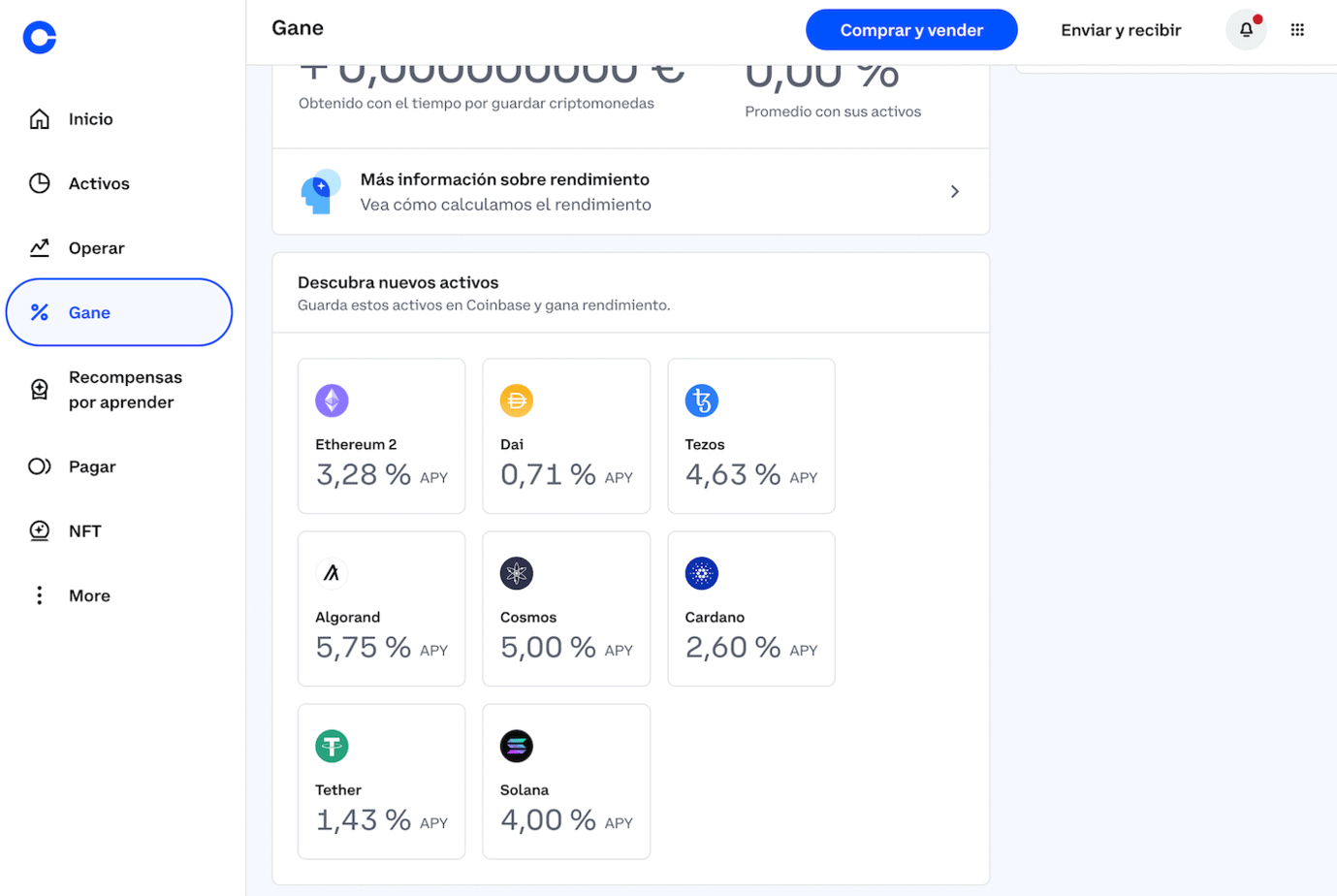This screenshot has width=1337, height=896.
Task: Click Cosmos 5,00 % APY value
Action: pos(566,647)
